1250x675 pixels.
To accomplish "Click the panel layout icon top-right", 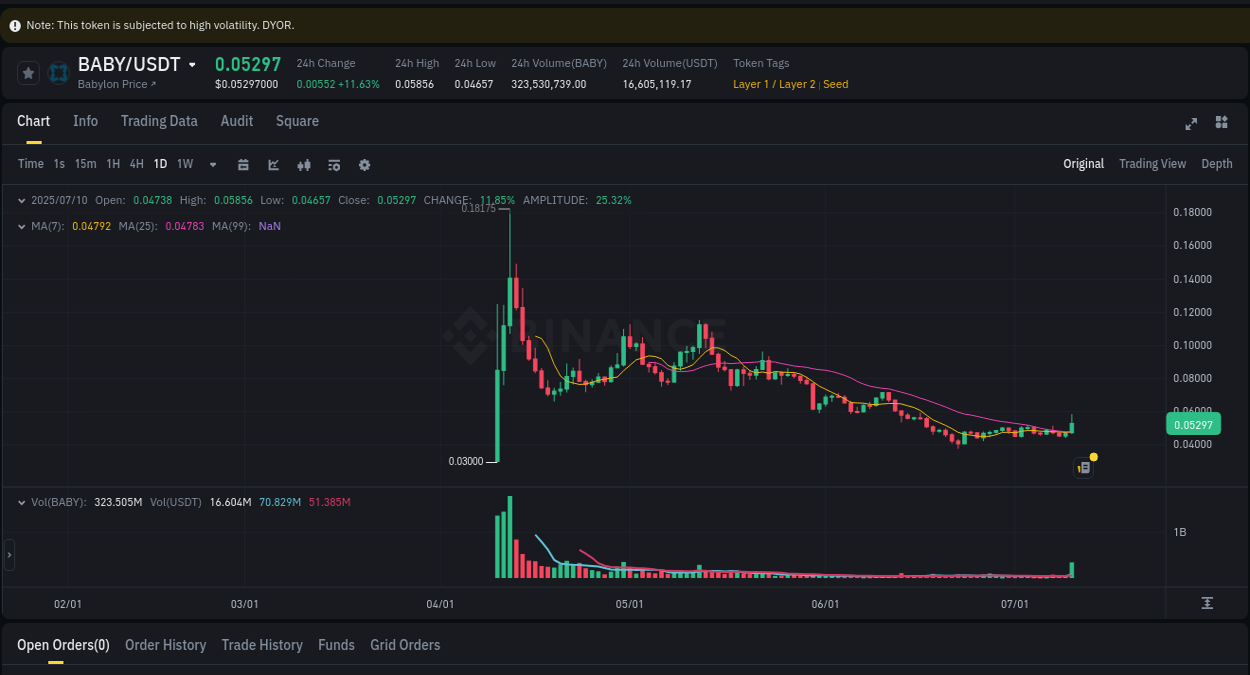I will [x=1221, y=122].
